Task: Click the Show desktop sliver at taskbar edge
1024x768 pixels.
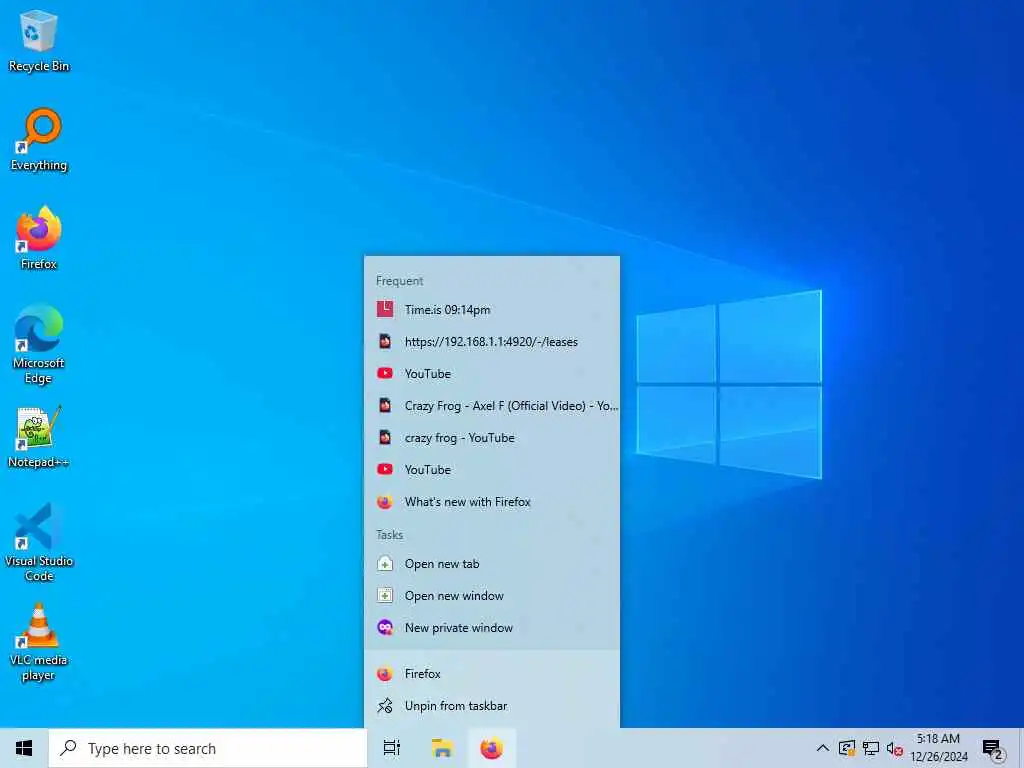Action: click(1021, 748)
